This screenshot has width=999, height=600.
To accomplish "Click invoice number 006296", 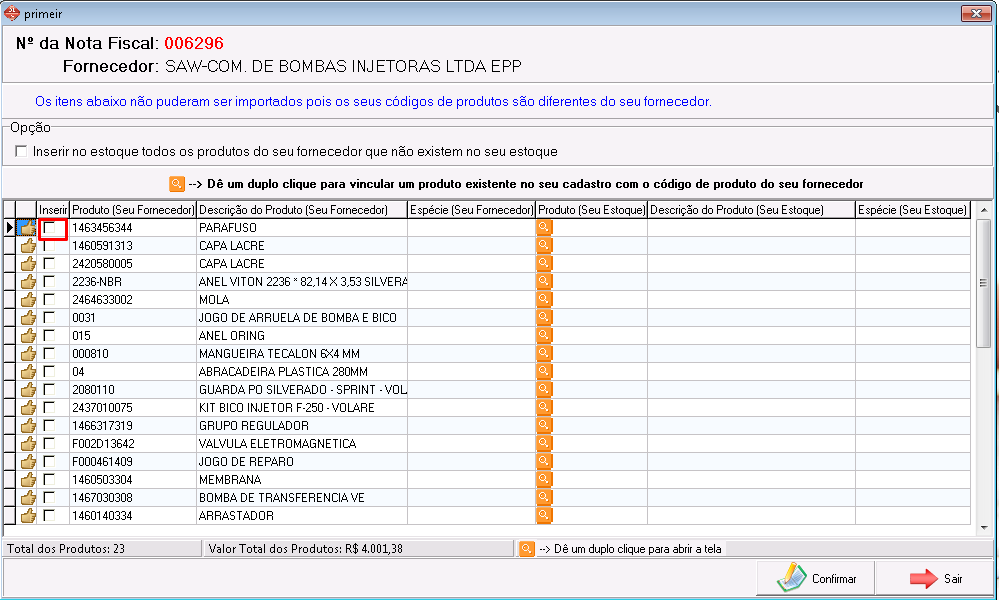I will click(x=194, y=43).
